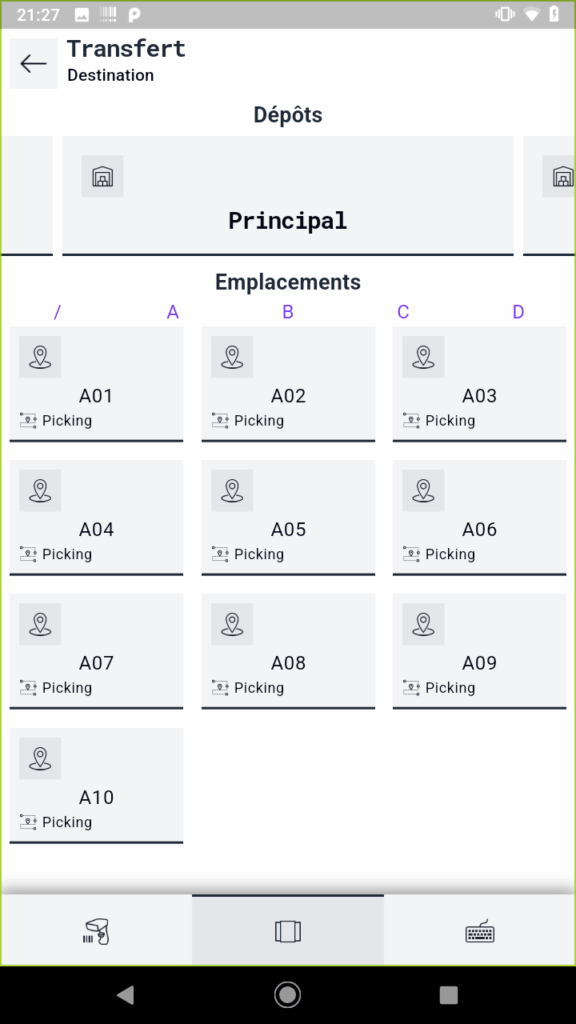Select the middle card-view tab in bottom bar
Viewport: 576px width, 1024px height.
288,931
